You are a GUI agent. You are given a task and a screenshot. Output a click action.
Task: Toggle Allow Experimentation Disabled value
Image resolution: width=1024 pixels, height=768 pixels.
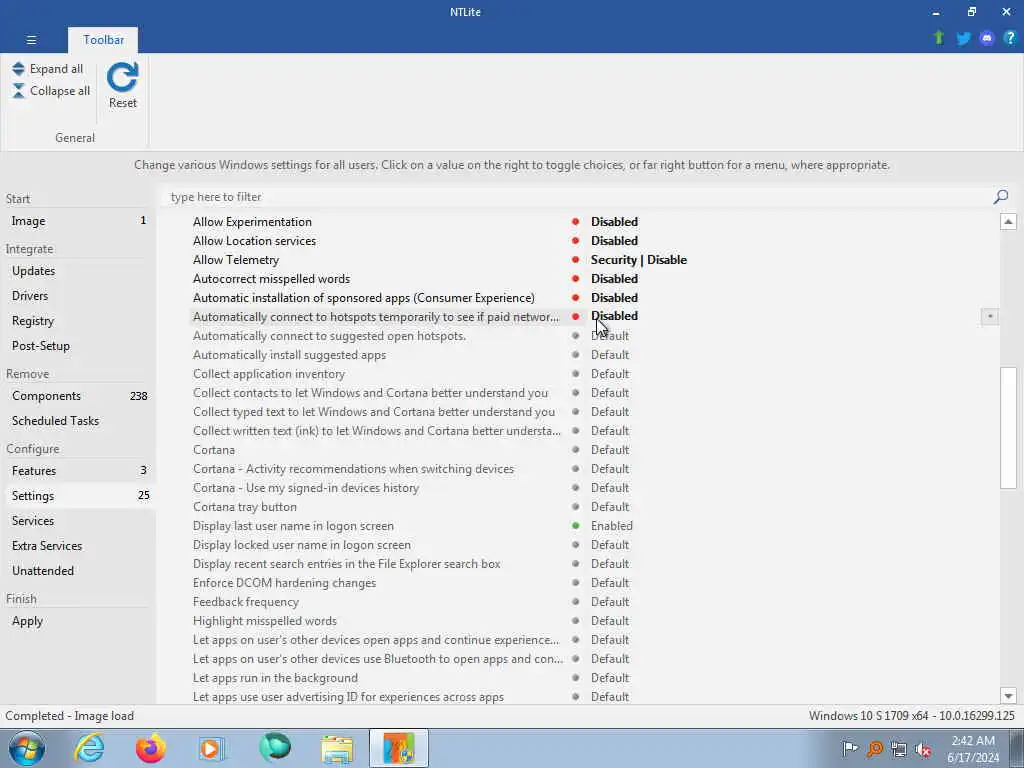point(614,221)
